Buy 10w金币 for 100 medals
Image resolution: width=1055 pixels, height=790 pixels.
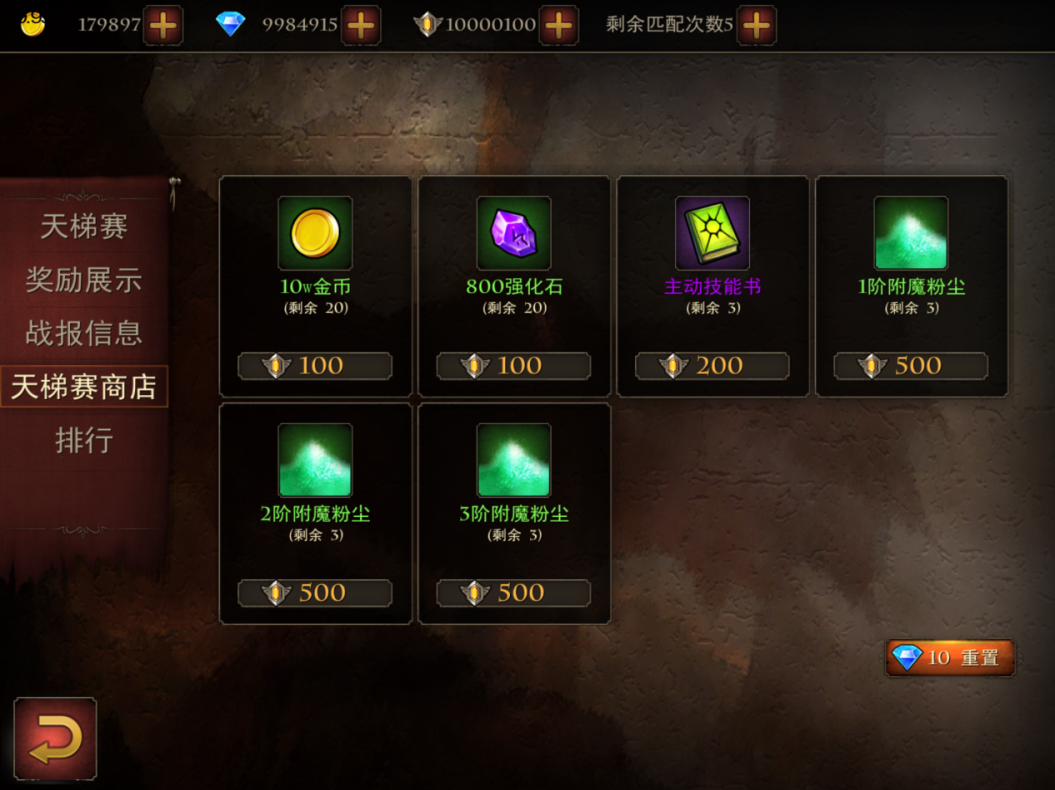(x=315, y=366)
